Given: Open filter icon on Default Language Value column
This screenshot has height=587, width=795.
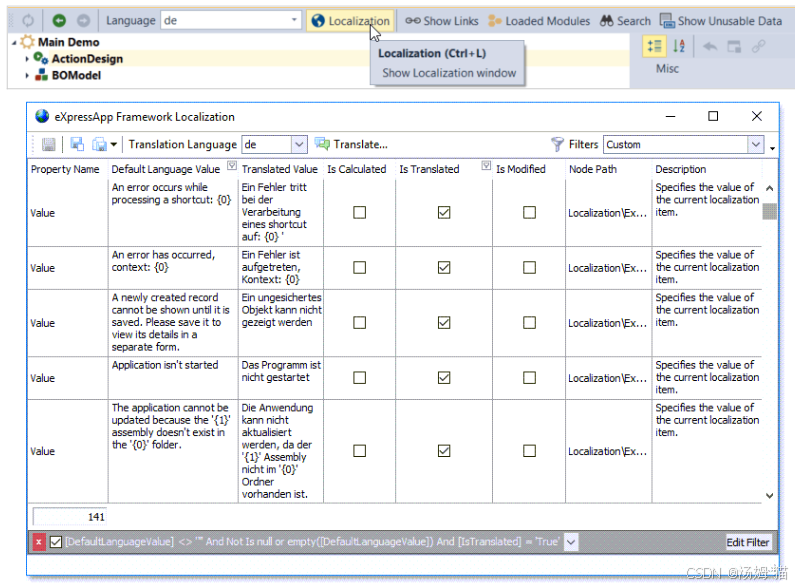Looking at the screenshot, I should pyautogui.click(x=232, y=165).
